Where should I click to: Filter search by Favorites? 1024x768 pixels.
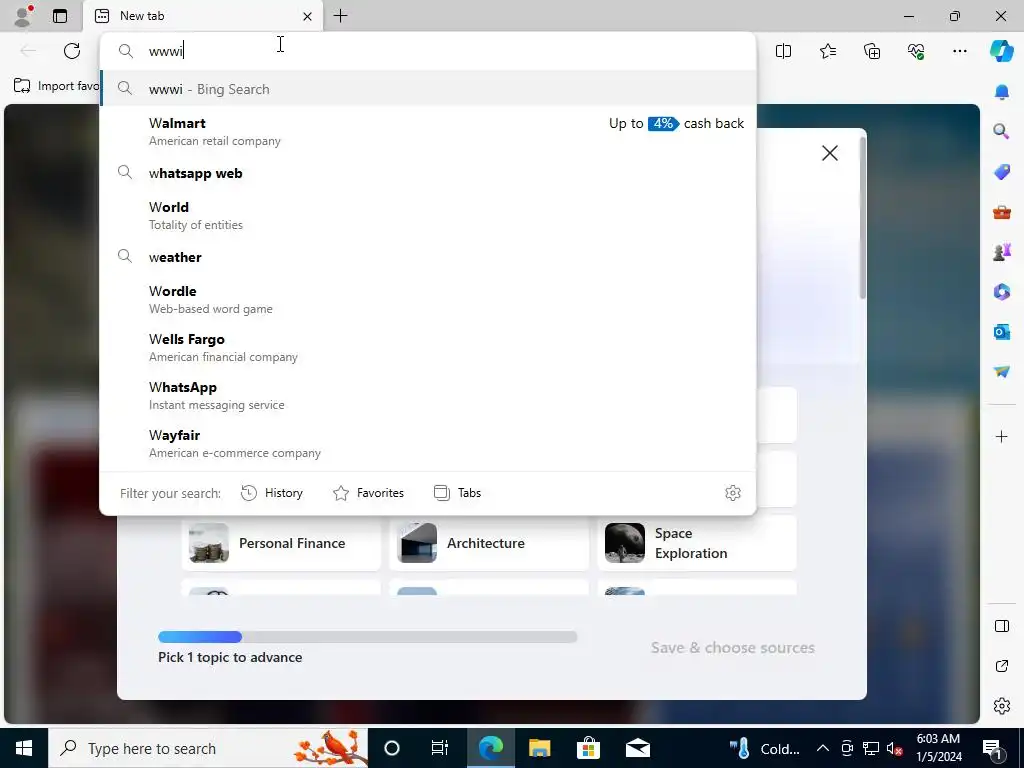[368, 493]
